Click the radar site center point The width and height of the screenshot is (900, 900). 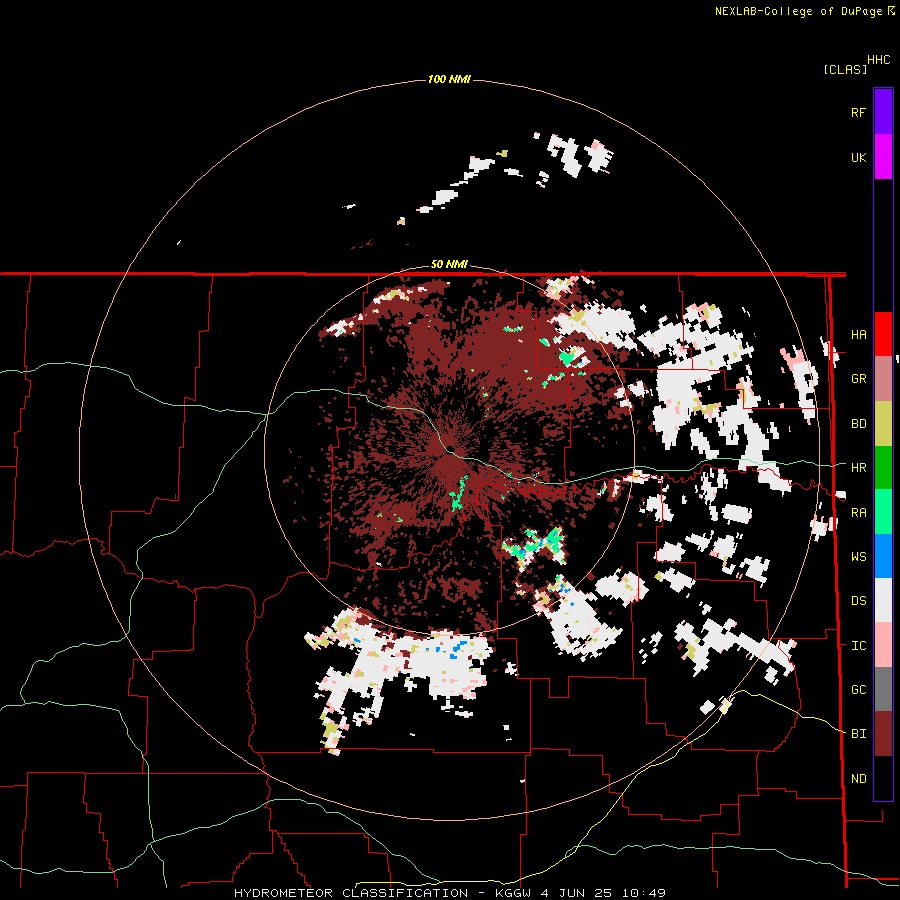(x=449, y=450)
